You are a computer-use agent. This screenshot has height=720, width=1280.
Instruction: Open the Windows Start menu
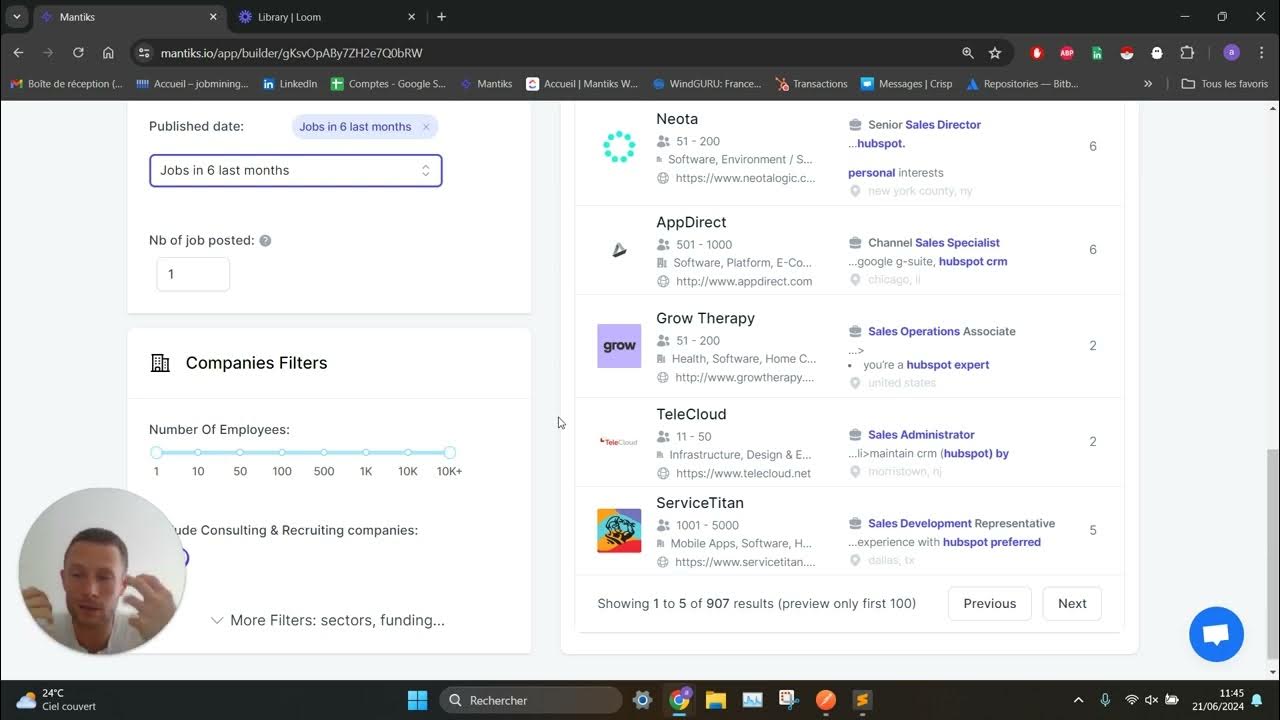click(x=418, y=700)
